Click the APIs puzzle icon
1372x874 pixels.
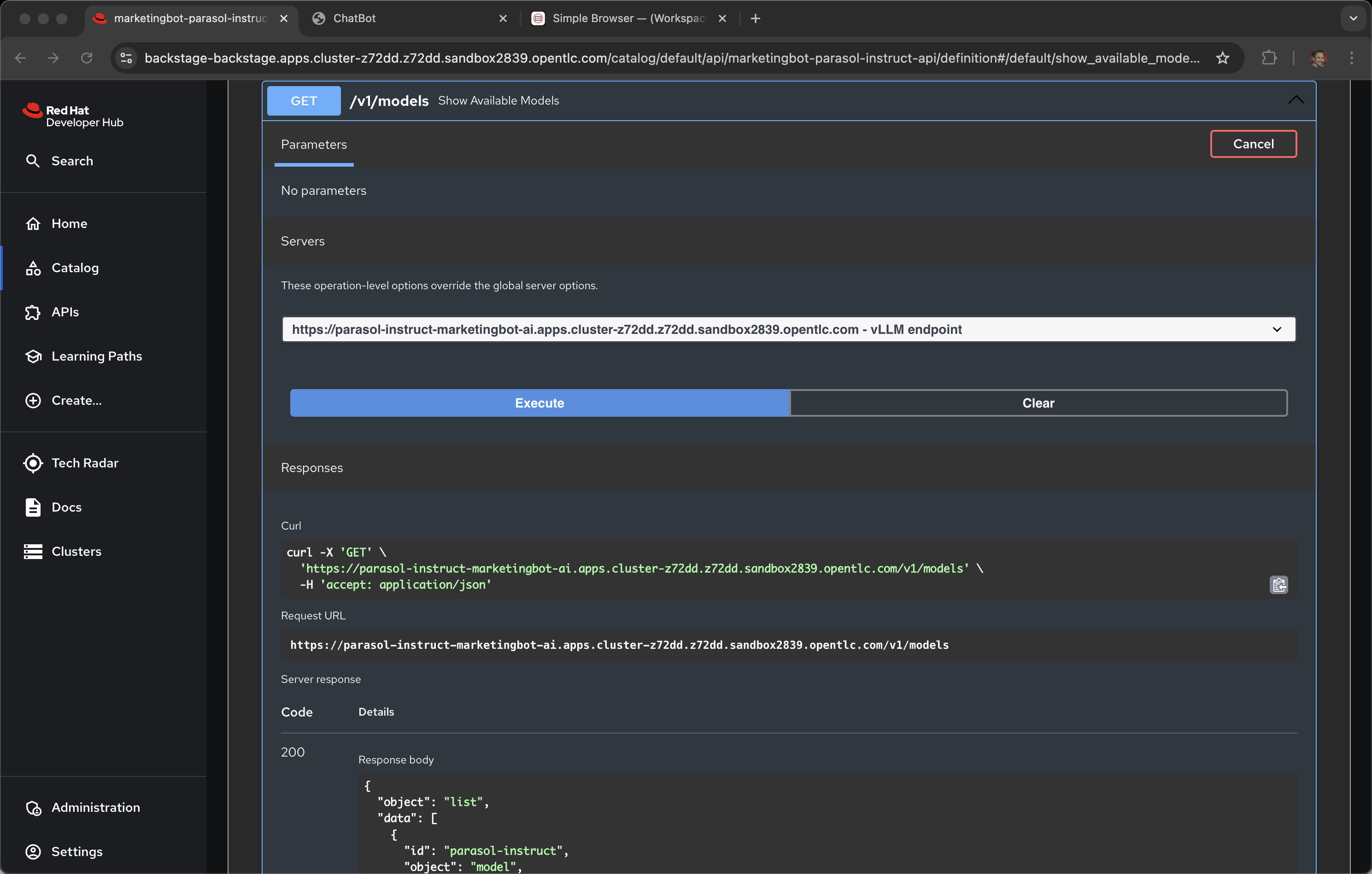pos(32,312)
